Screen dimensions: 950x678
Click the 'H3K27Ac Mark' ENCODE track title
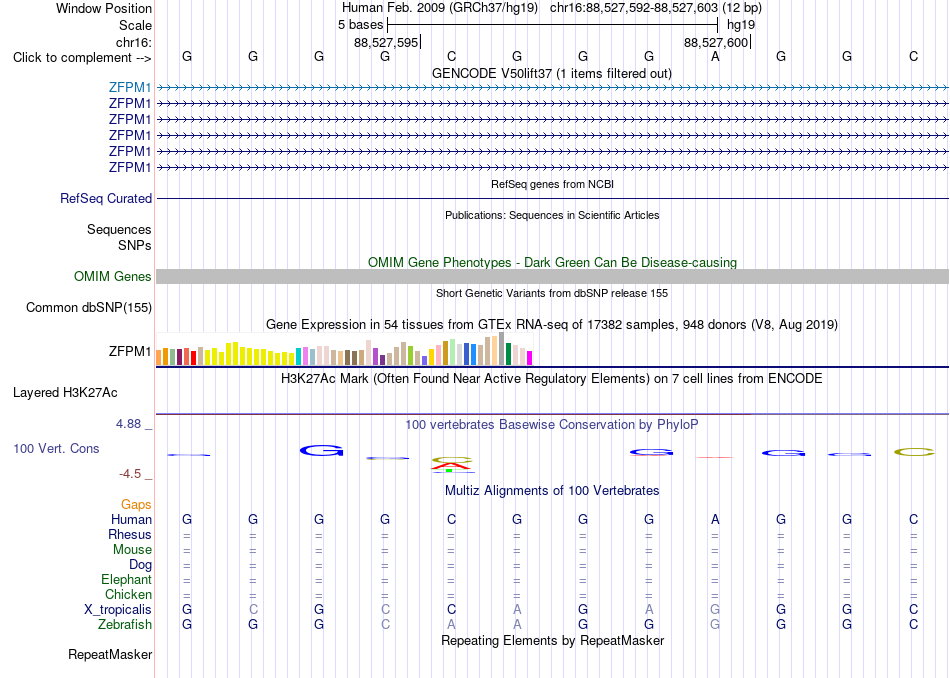click(x=552, y=379)
